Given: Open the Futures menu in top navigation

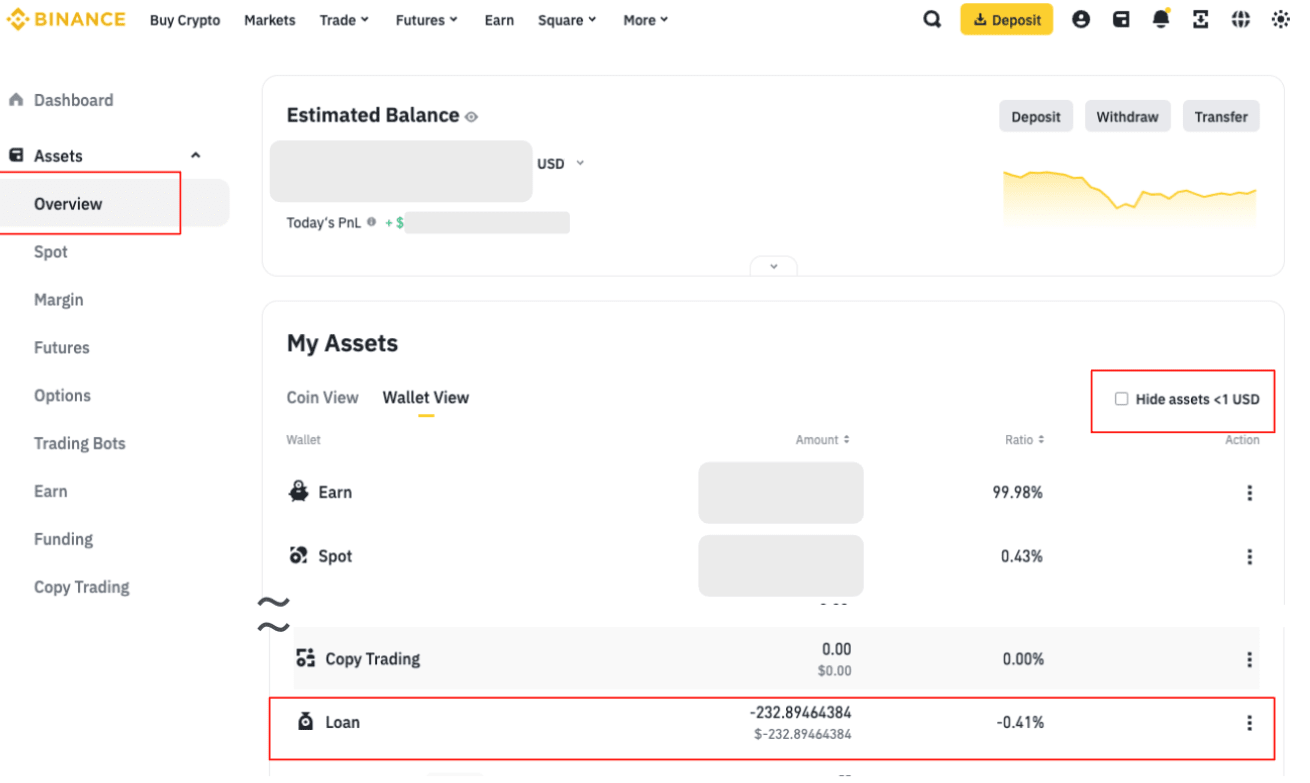Looking at the screenshot, I should pos(426,20).
